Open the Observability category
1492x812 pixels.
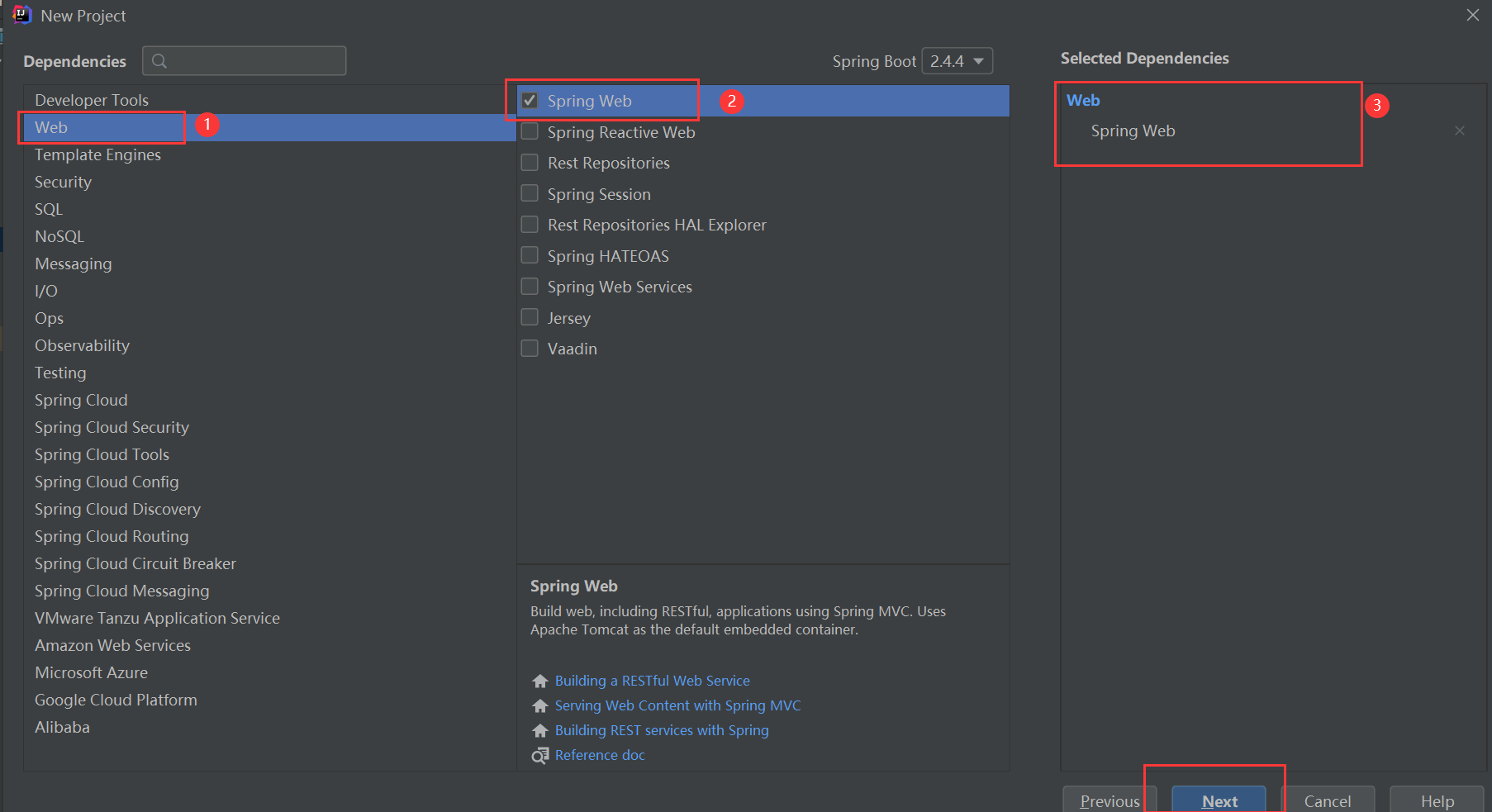270,345
